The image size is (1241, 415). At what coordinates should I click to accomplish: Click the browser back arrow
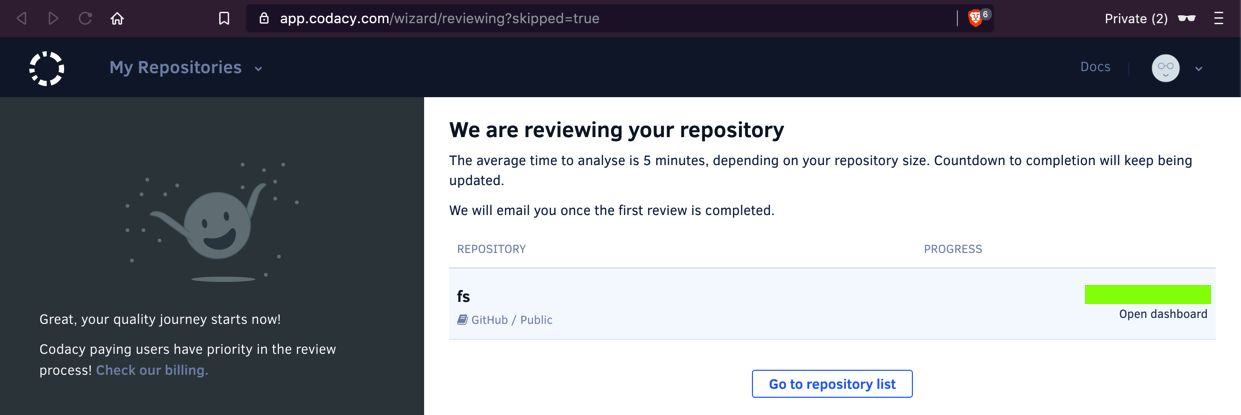pyautogui.click(x=22, y=18)
